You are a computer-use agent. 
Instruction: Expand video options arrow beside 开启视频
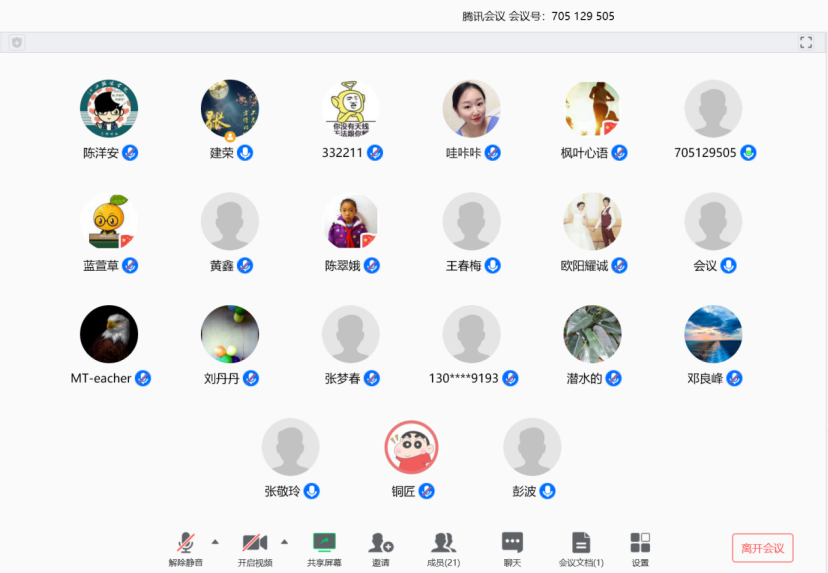pyautogui.click(x=284, y=541)
